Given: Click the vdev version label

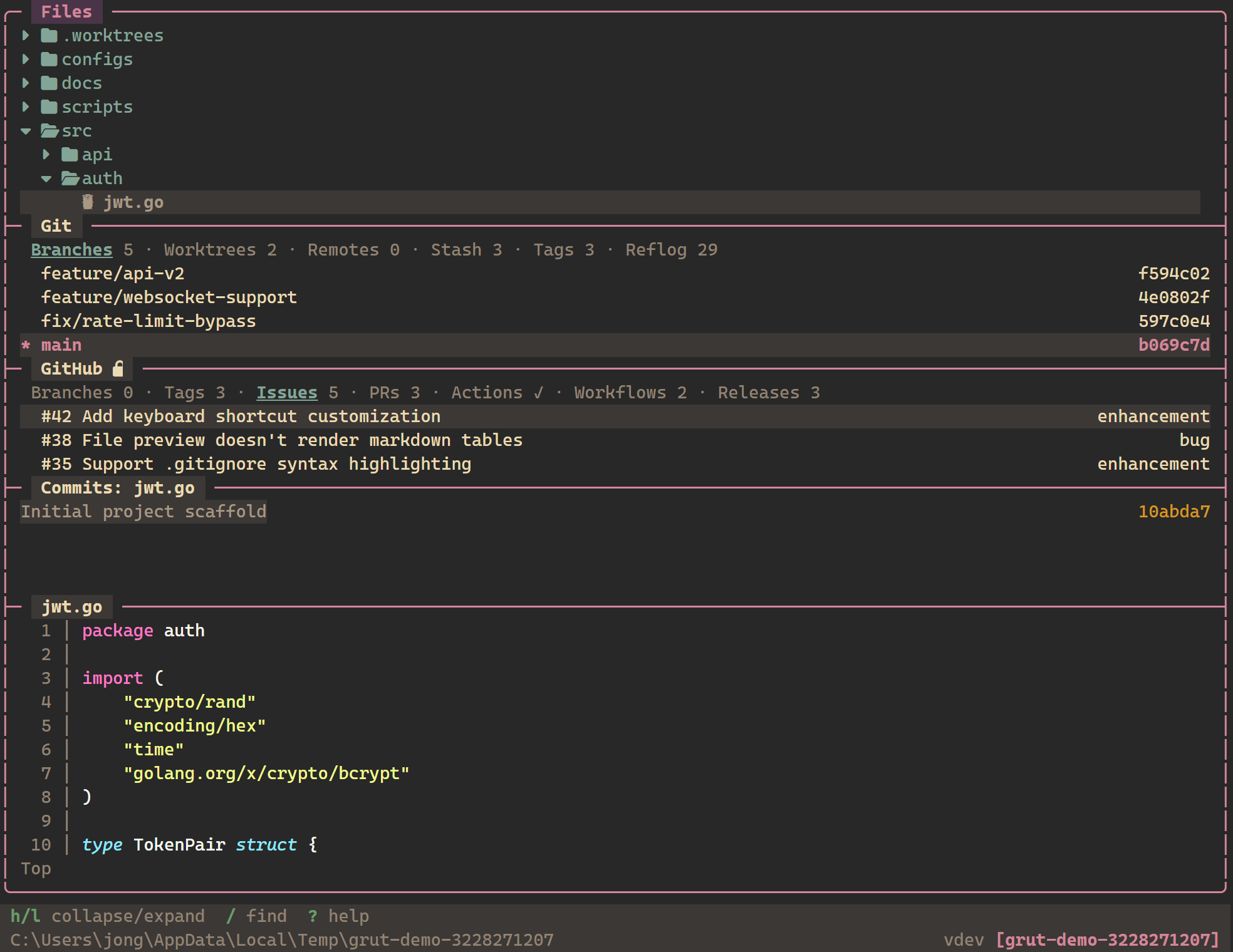Looking at the screenshot, I should (x=964, y=940).
